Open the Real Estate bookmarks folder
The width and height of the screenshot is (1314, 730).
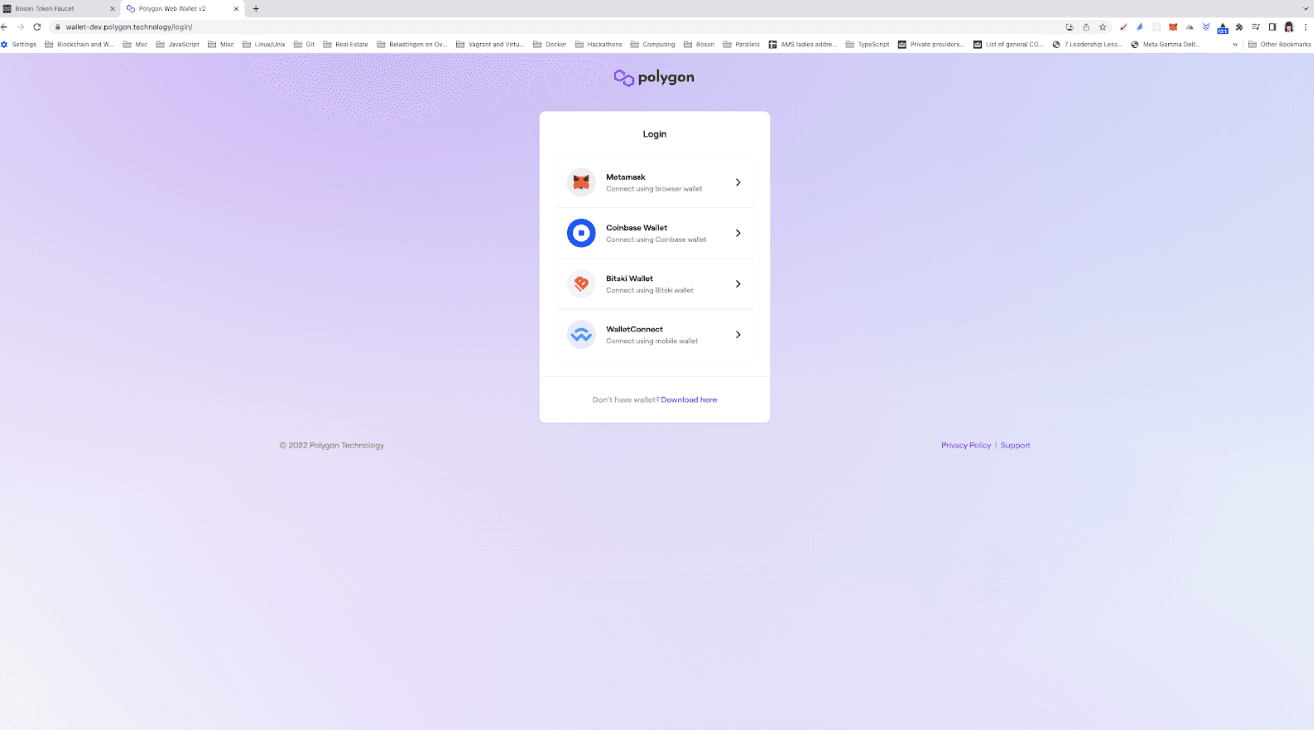[345, 44]
